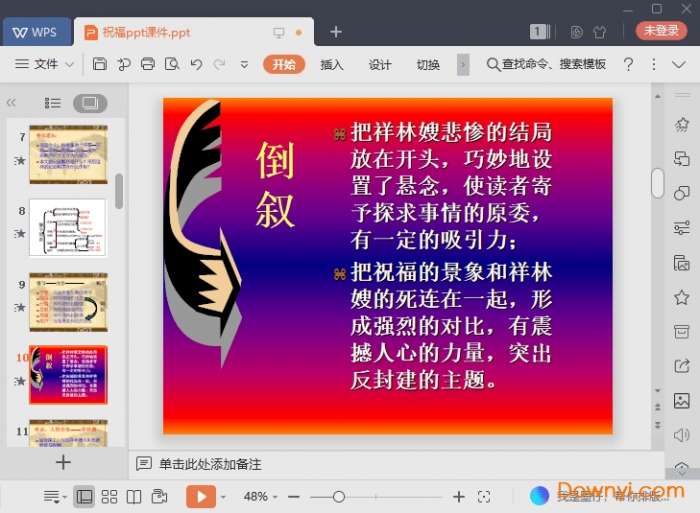Switch to Reading view
Viewport: 700px width, 513px height.
click(x=134, y=496)
